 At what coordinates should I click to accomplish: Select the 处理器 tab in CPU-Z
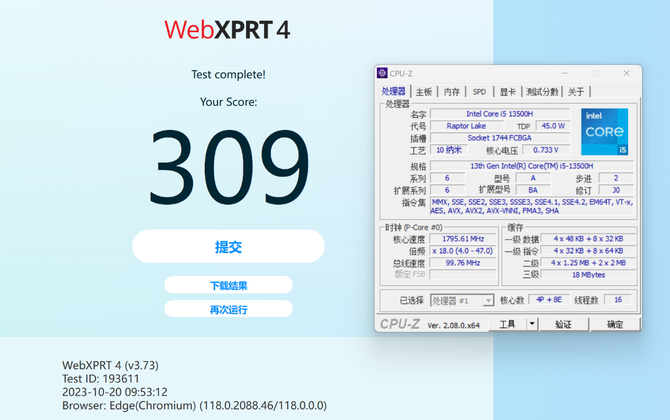coord(394,91)
